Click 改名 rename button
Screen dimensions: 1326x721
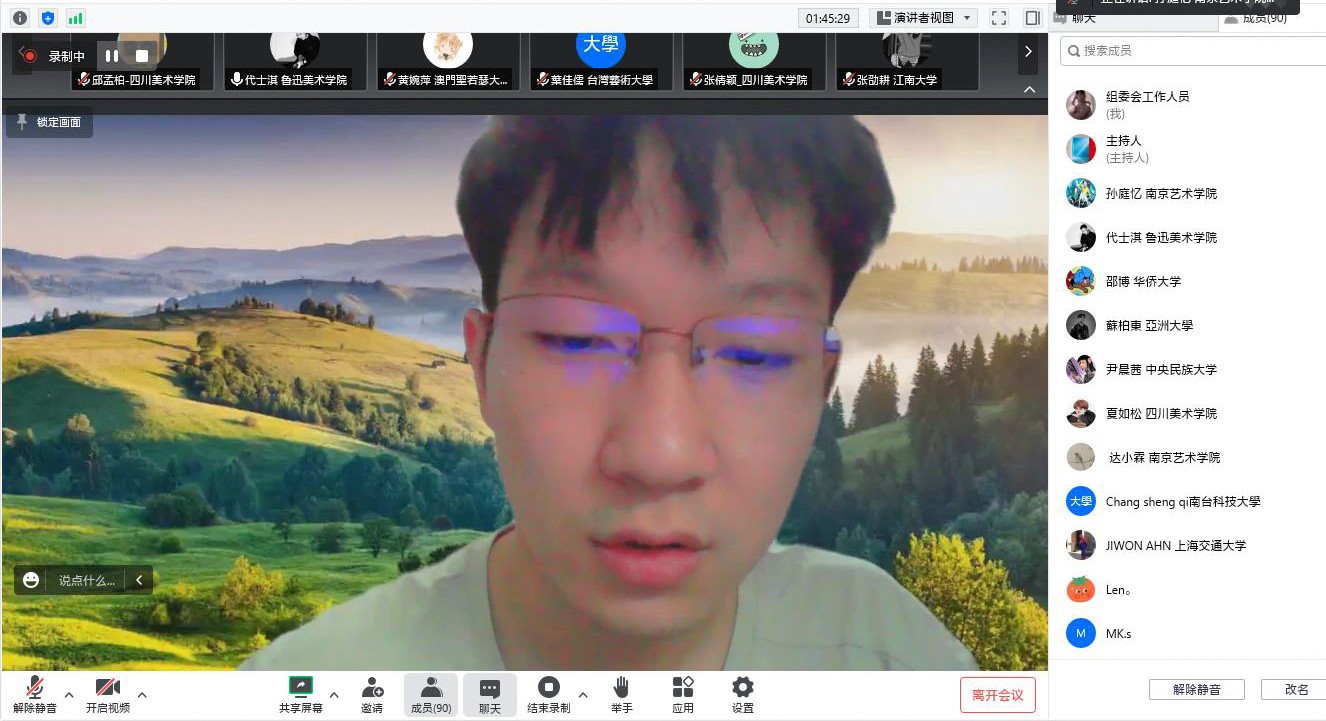click(x=1294, y=689)
